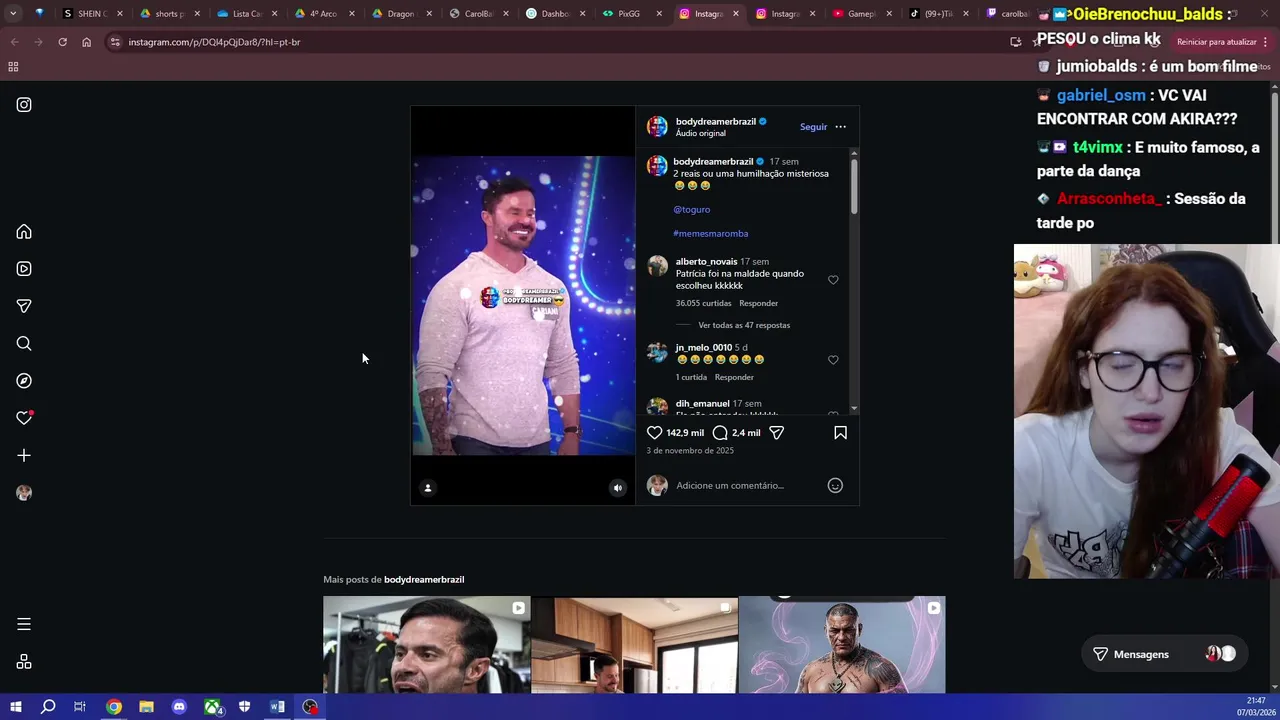Follow bodydreamerbrazil with Seguir
The height and width of the screenshot is (720, 1280).
click(x=813, y=127)
